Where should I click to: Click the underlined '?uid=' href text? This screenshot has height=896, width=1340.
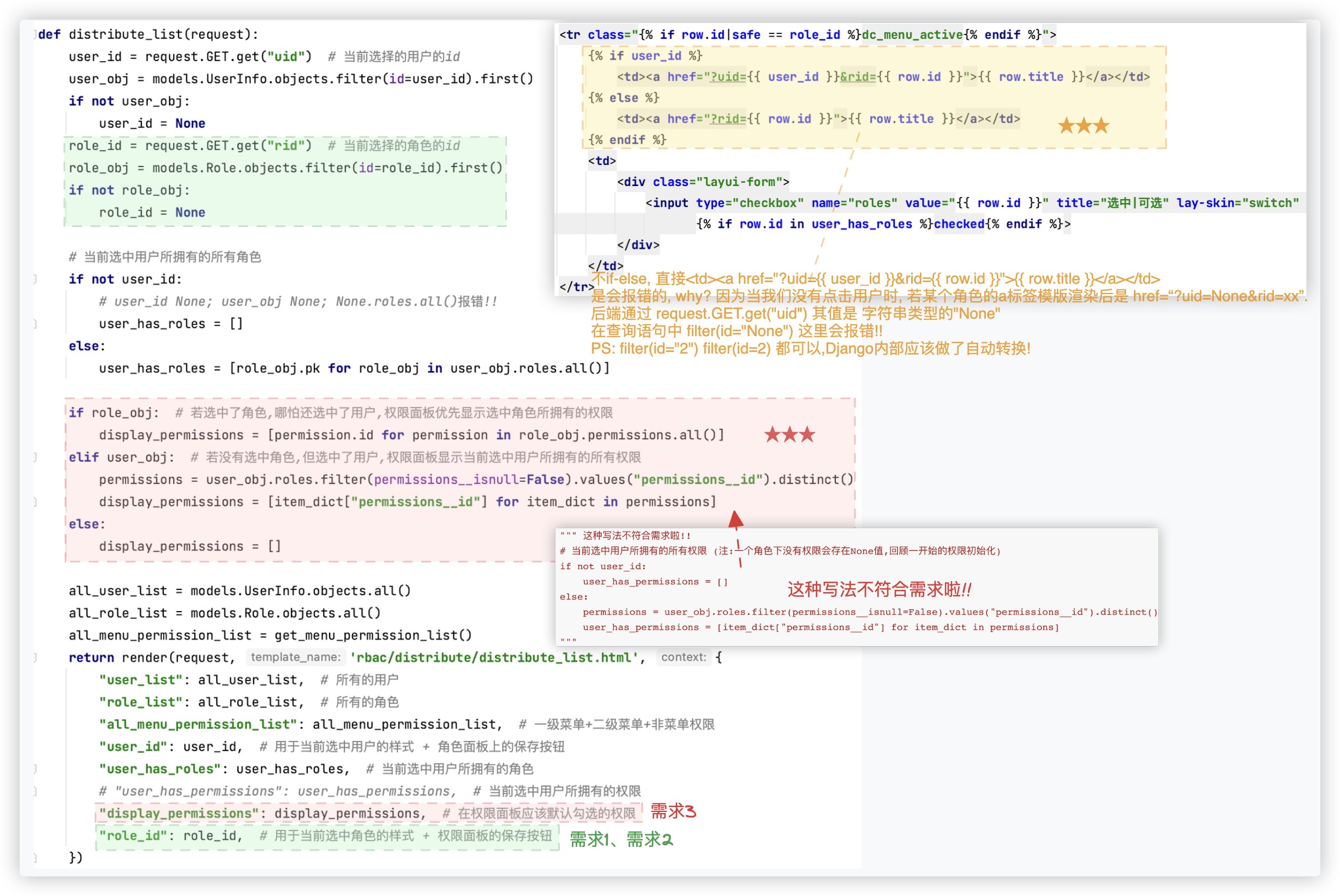[727, 76]
